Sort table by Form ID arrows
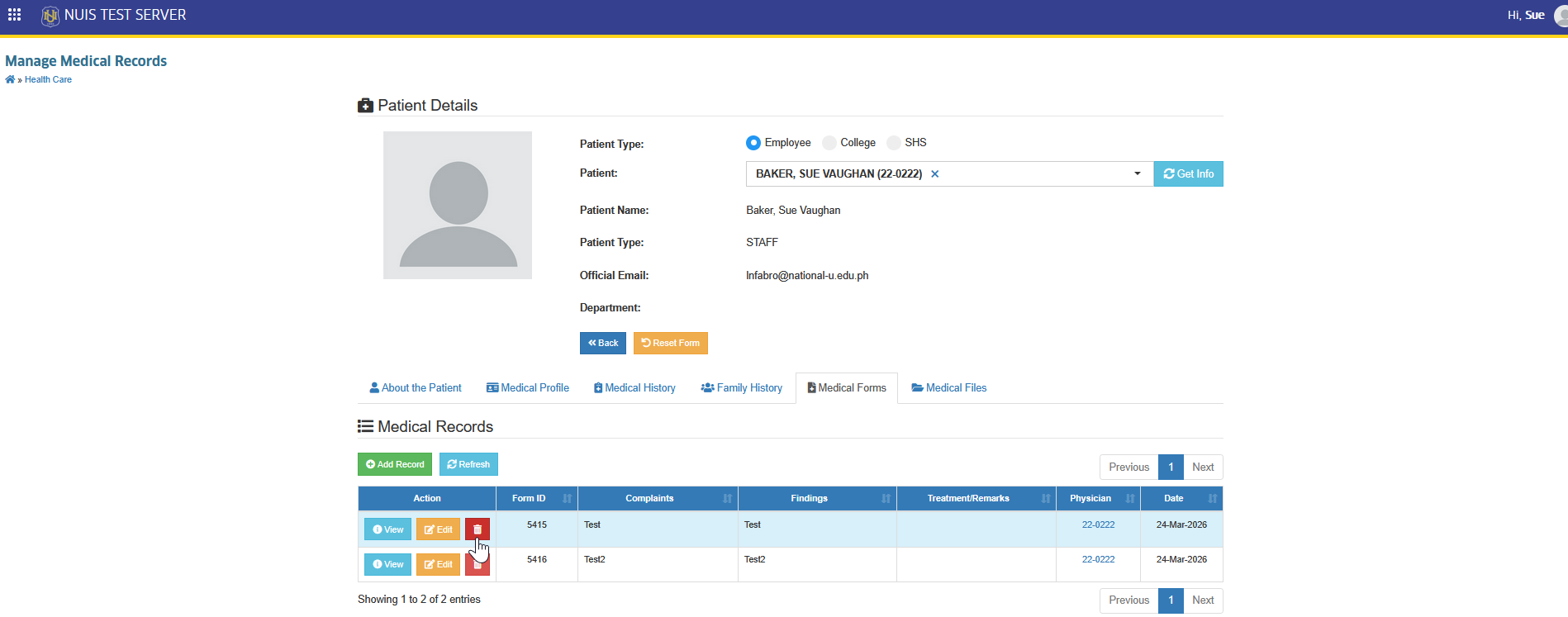The image size is (1568, 617). 568,499
